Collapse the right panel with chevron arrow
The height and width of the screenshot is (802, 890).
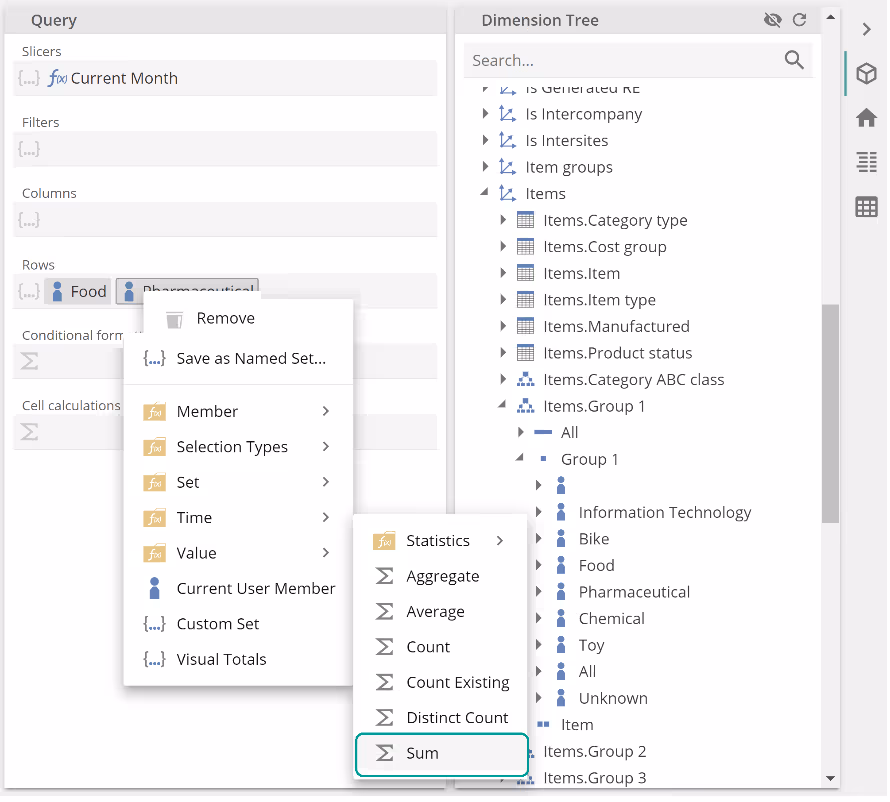866,29
